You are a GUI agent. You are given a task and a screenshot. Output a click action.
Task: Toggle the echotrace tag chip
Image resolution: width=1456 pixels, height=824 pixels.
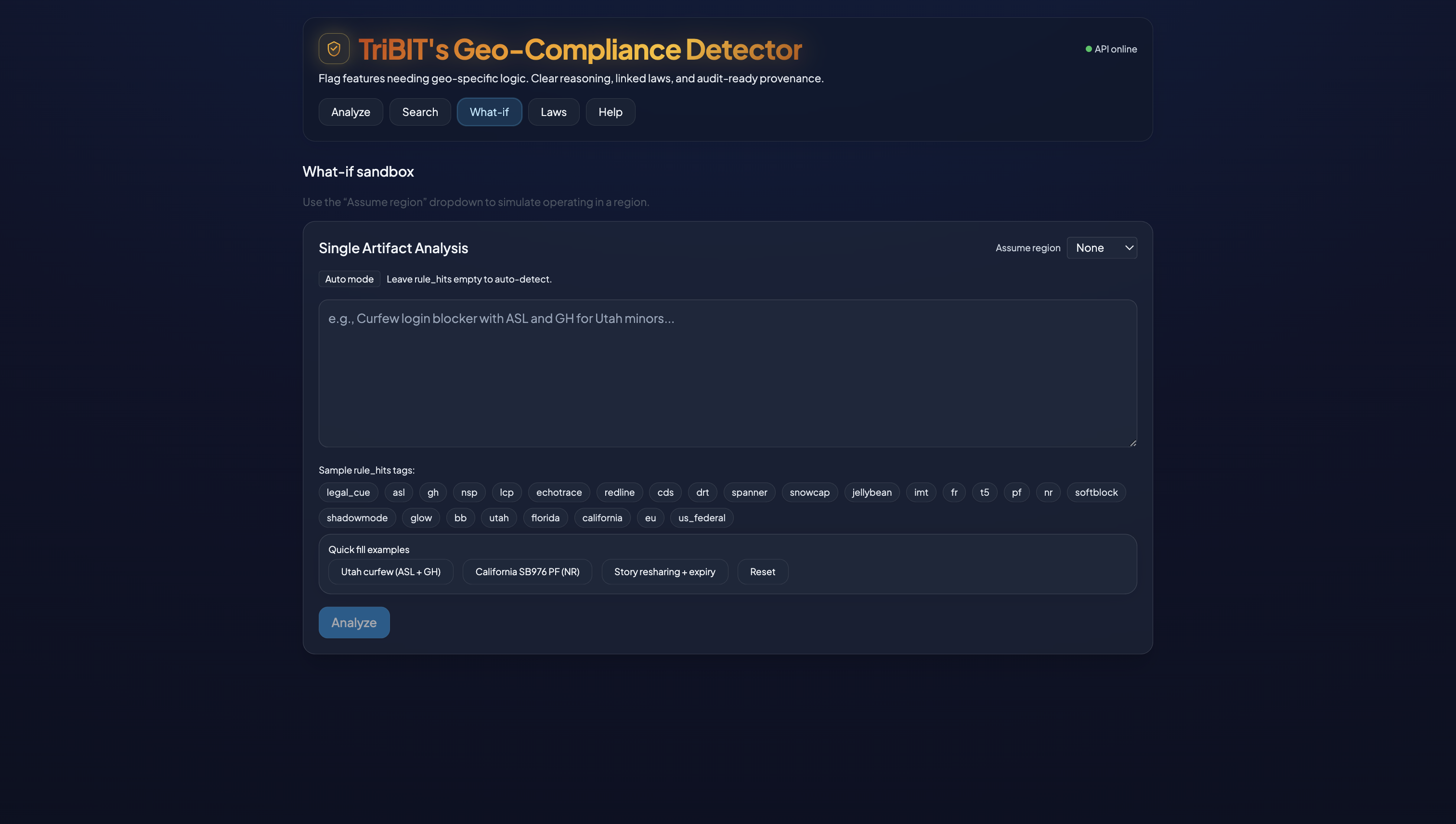558,492
